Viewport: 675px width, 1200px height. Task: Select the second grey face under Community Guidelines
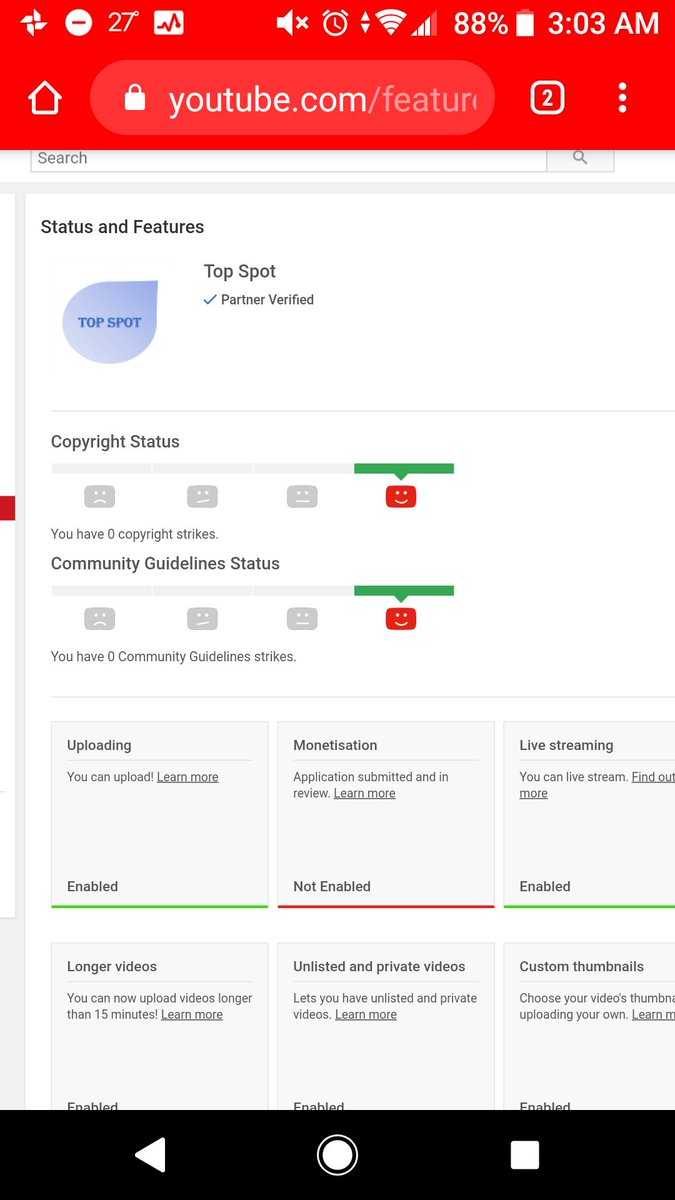(x=202, y=619)
